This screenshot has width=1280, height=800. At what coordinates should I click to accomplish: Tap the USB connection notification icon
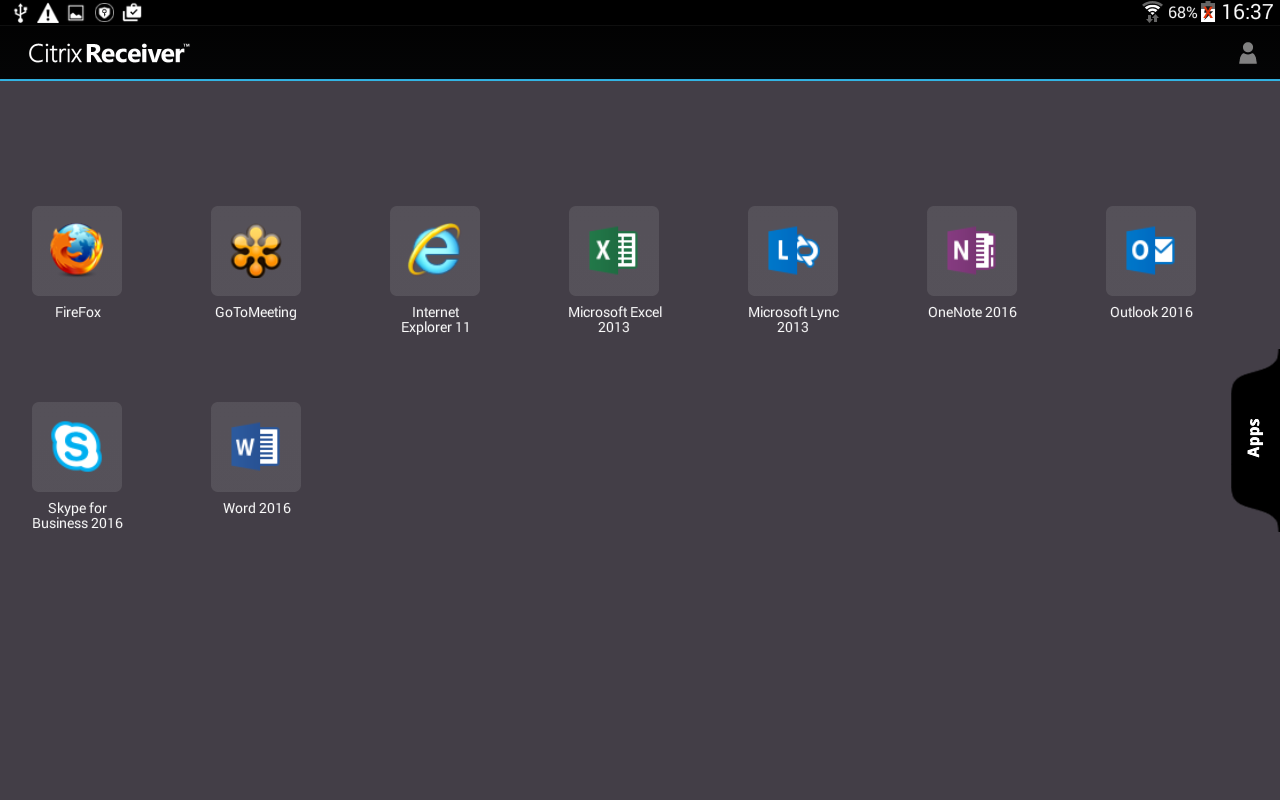click(x=20, y=13)
